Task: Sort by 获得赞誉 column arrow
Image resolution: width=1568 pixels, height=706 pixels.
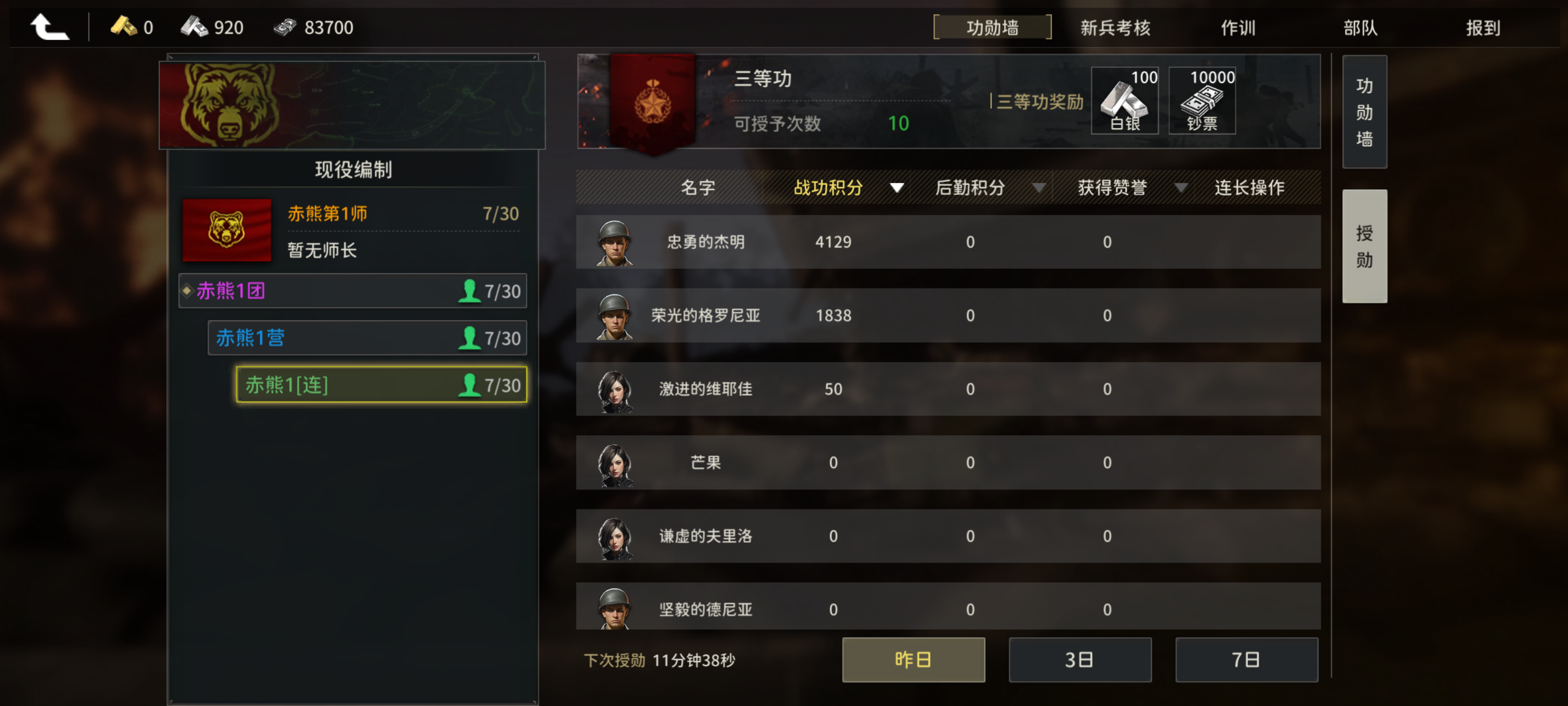Action: click(1180, 188)
